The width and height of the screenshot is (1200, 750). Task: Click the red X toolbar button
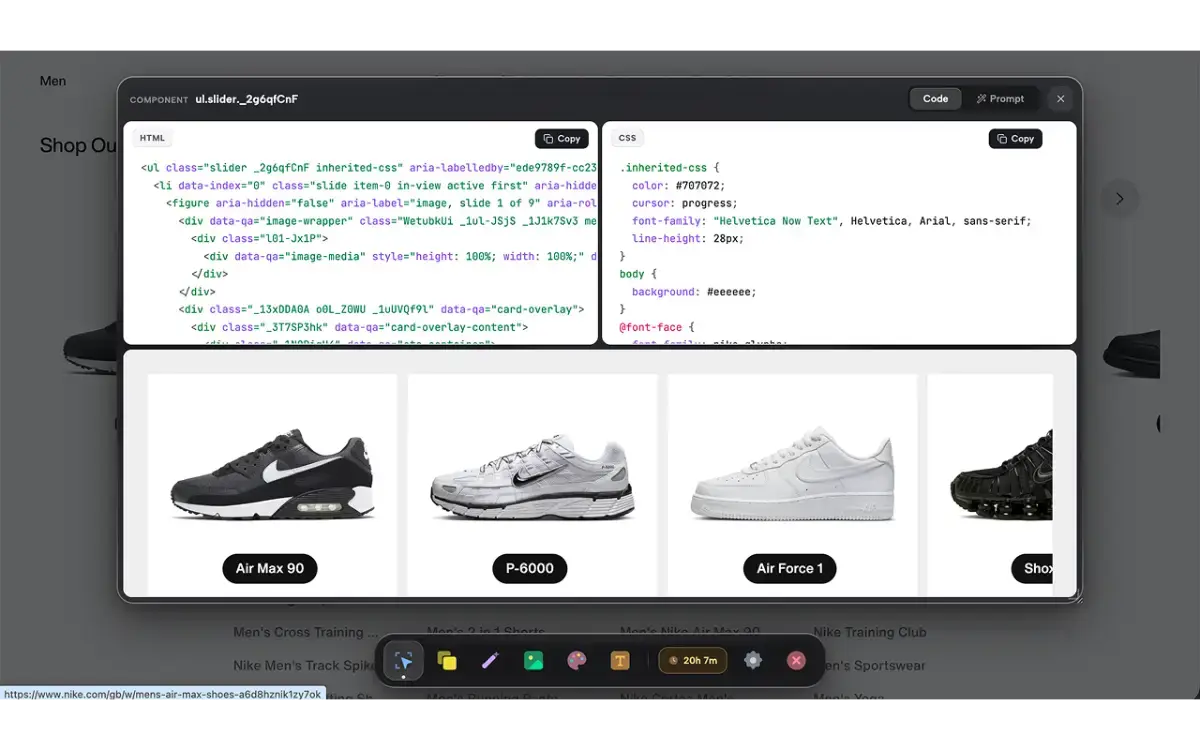796,661
